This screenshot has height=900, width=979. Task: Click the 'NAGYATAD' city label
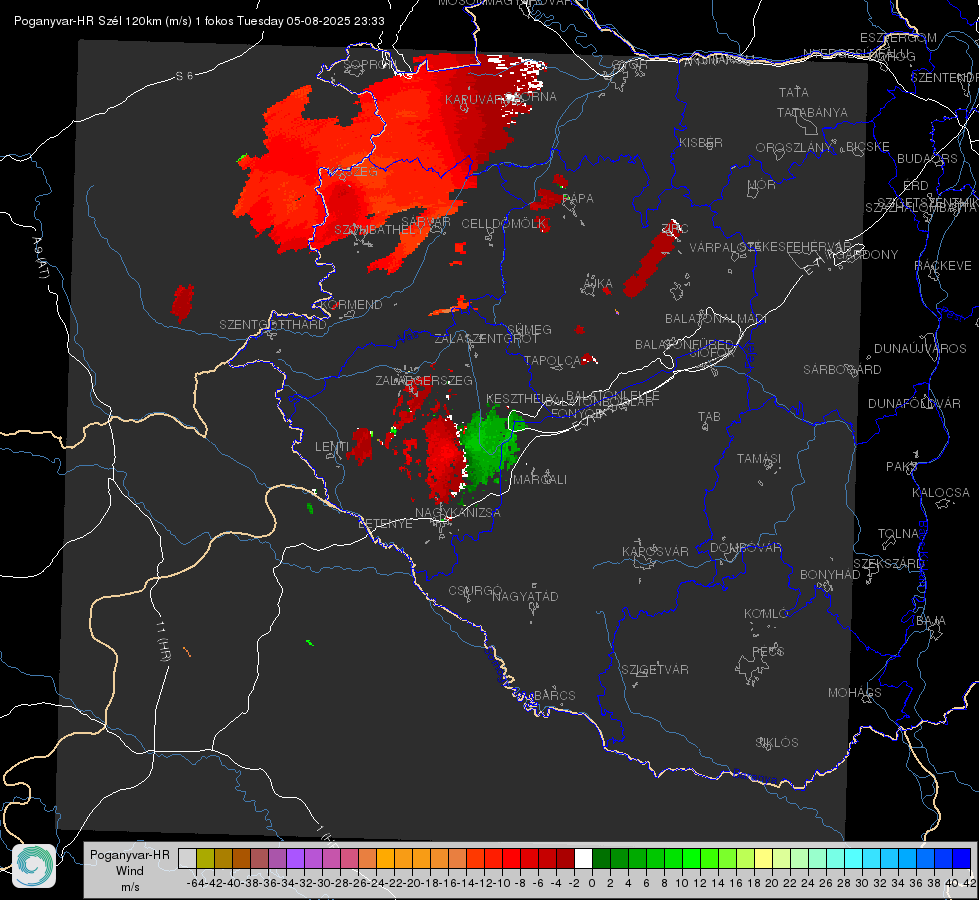point(525,596)
